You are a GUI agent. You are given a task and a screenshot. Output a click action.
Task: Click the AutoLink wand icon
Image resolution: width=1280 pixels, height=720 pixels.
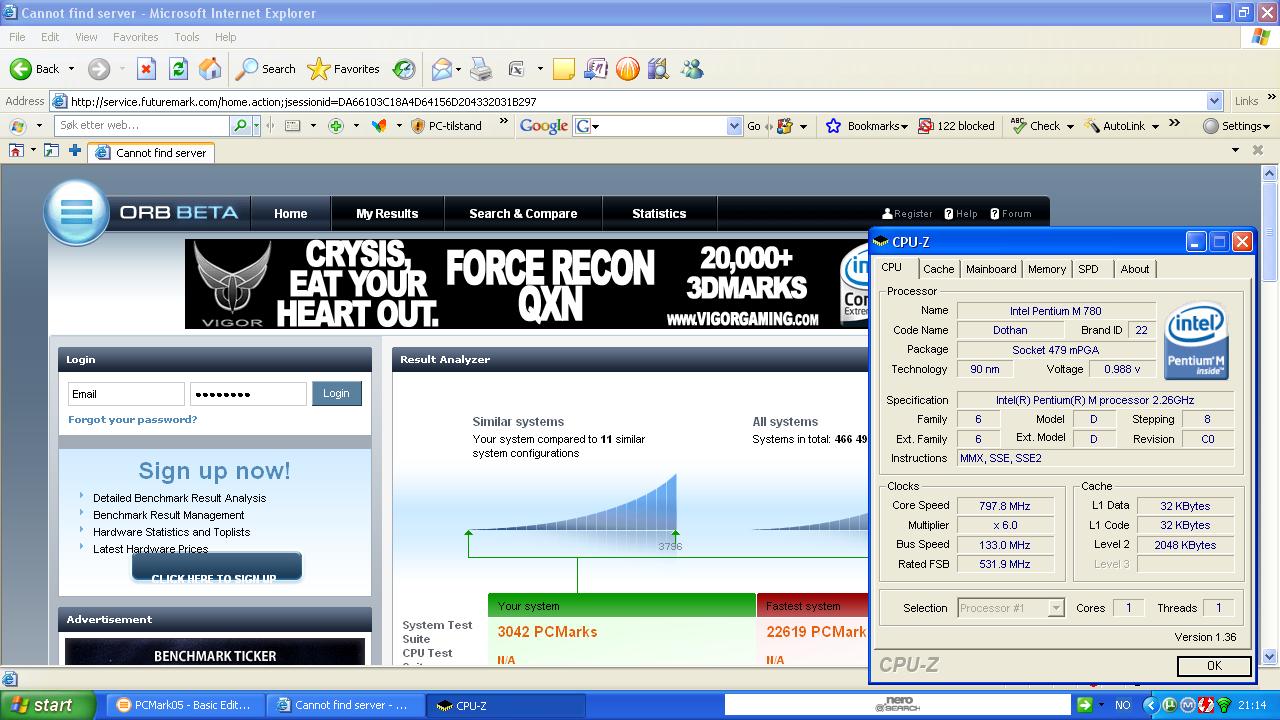1091,126
